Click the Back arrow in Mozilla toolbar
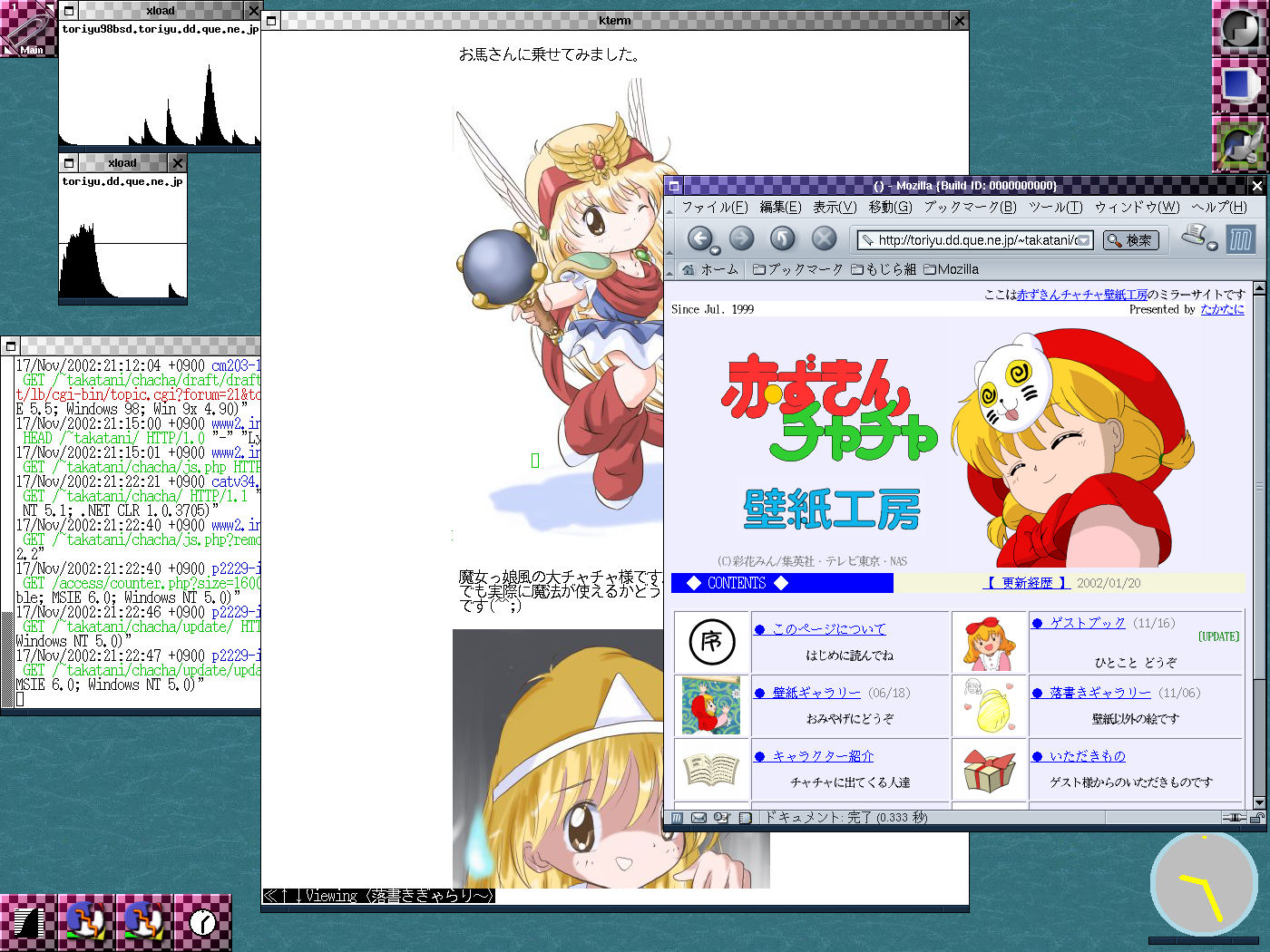Screen dimensions: 1270x952 (699, 238)
